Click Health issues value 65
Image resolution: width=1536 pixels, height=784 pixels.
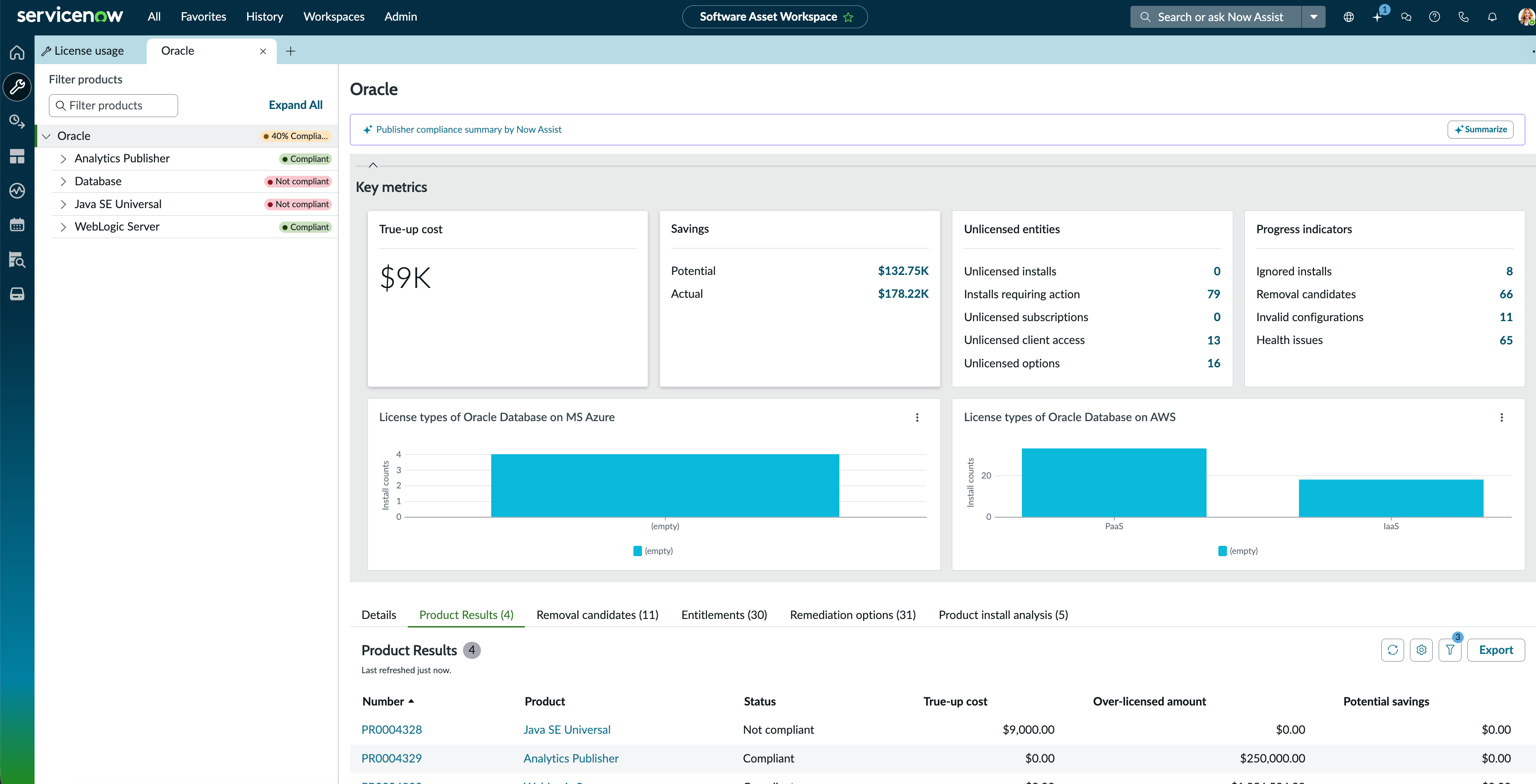(x=1505, y=340)
